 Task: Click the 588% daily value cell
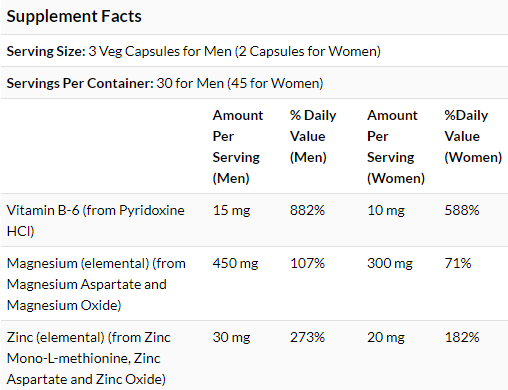462,210
